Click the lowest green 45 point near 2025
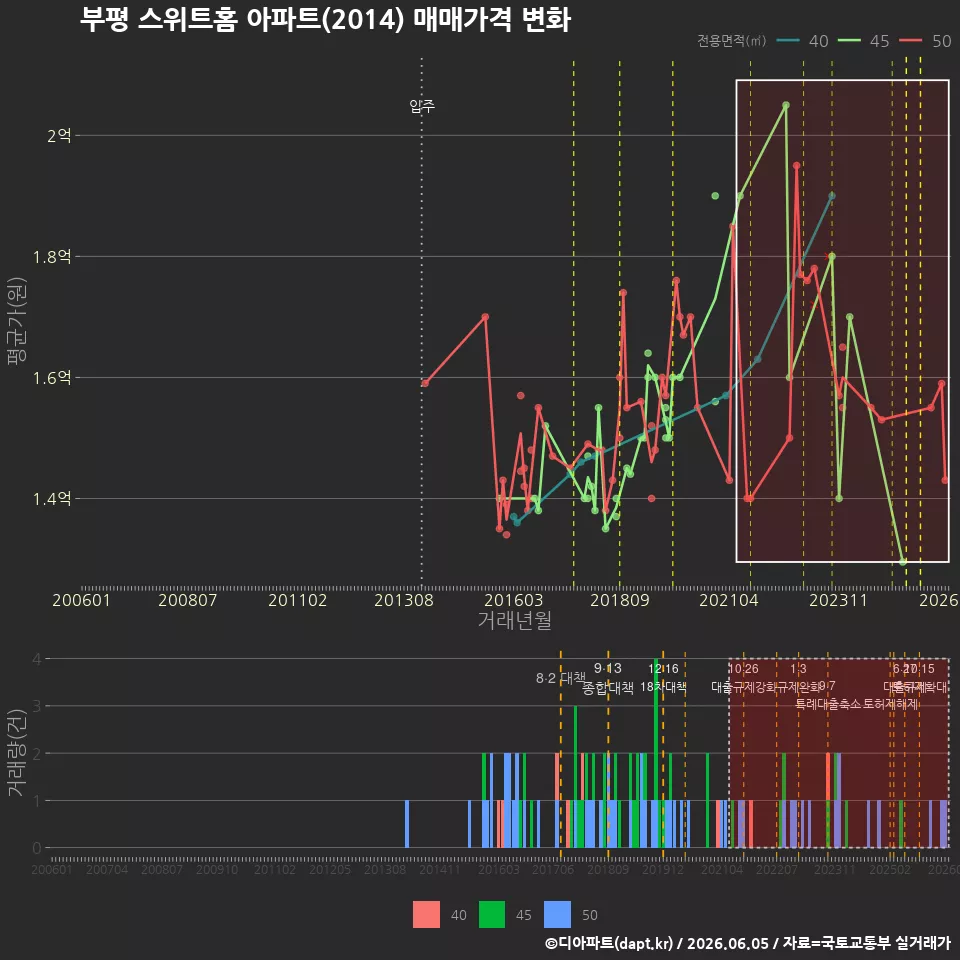960x960 pixels. coord(902,561)
